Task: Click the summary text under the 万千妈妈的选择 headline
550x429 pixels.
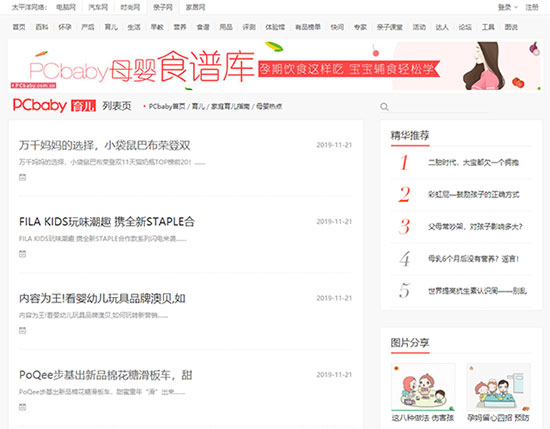Action: click(x=112, y=162)
